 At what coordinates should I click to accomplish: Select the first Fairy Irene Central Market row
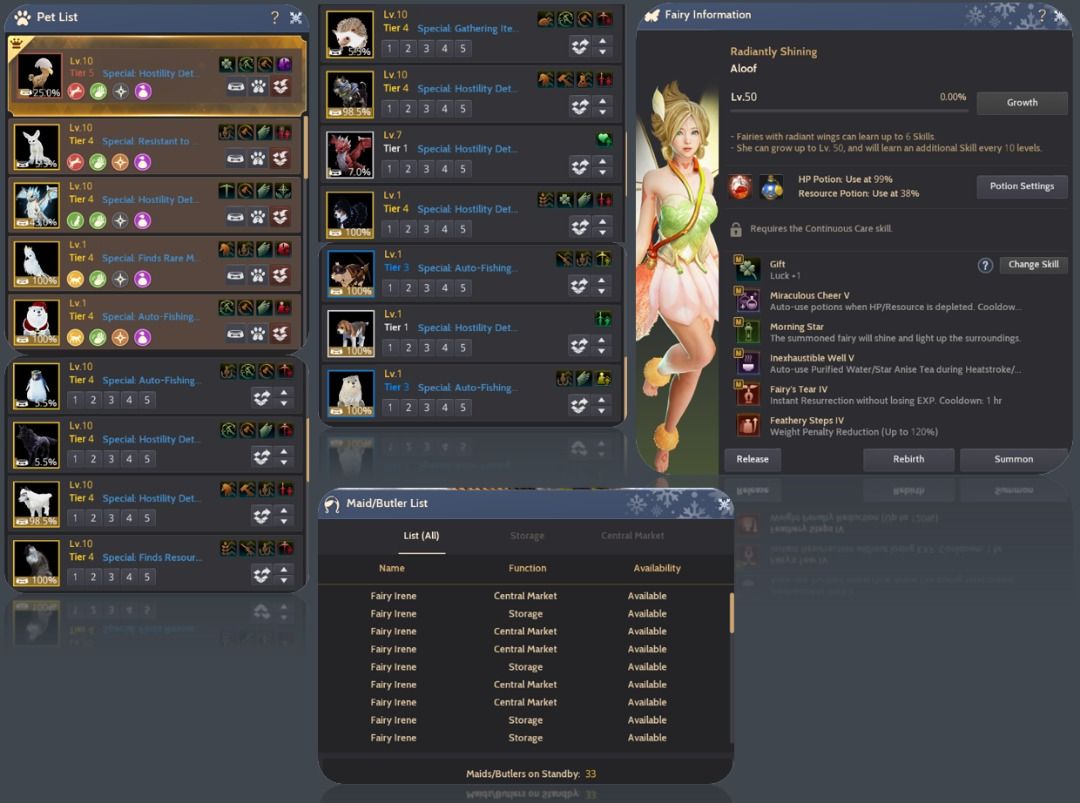tap(525, 596)
